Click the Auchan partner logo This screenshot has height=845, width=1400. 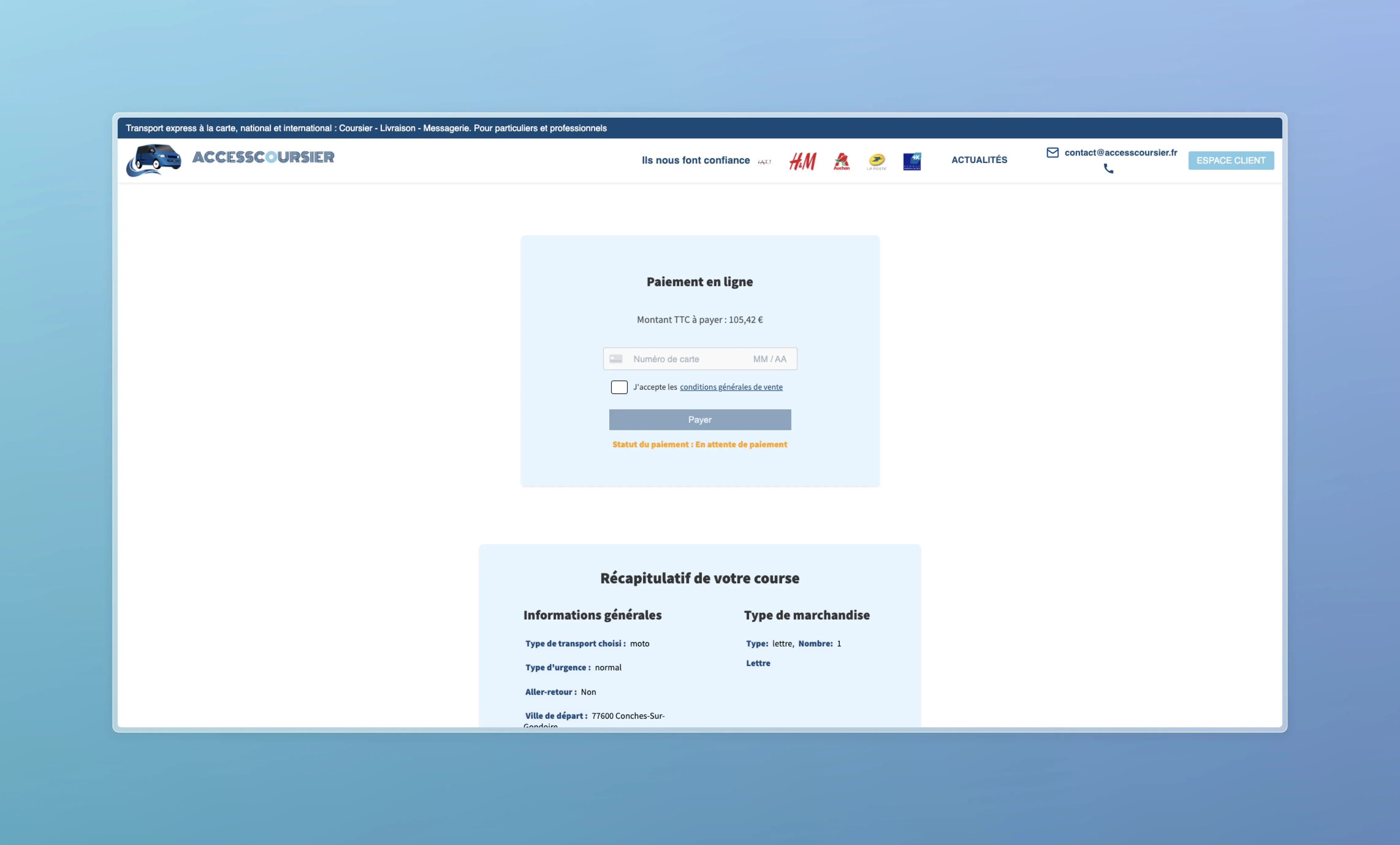pos(842,161)
